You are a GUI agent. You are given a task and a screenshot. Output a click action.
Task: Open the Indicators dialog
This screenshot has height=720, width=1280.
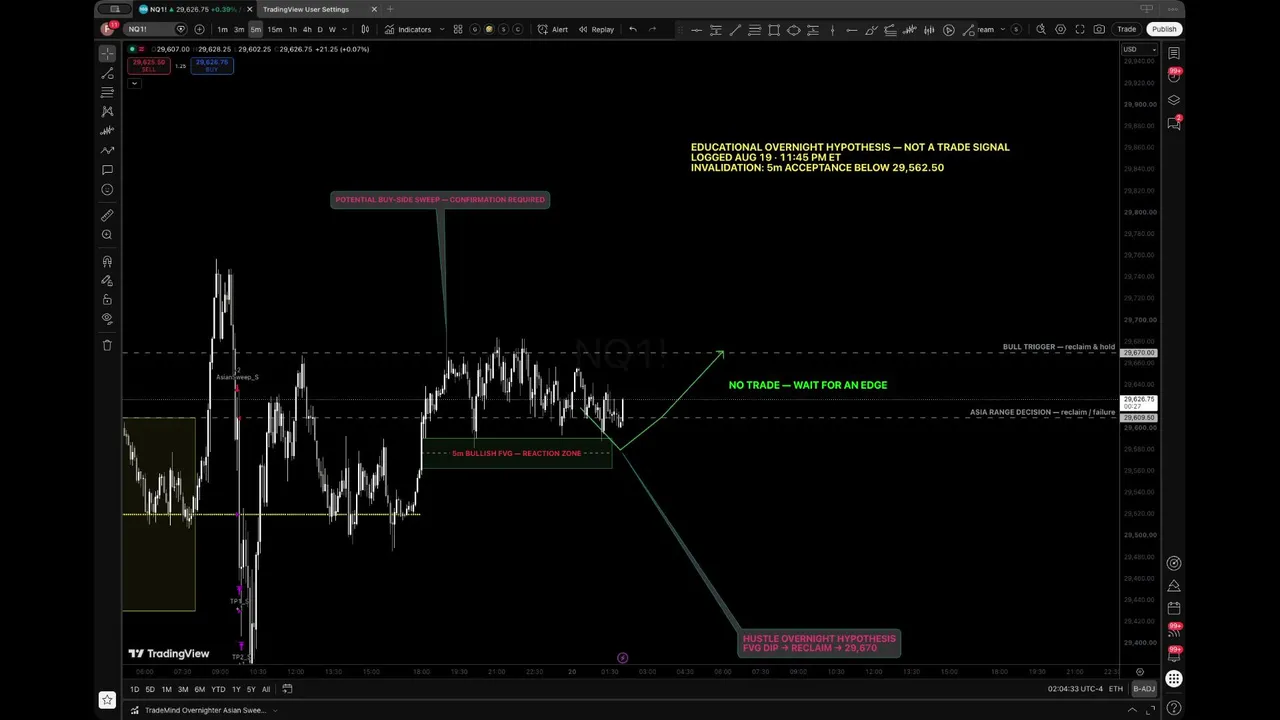tap(408, 29)
